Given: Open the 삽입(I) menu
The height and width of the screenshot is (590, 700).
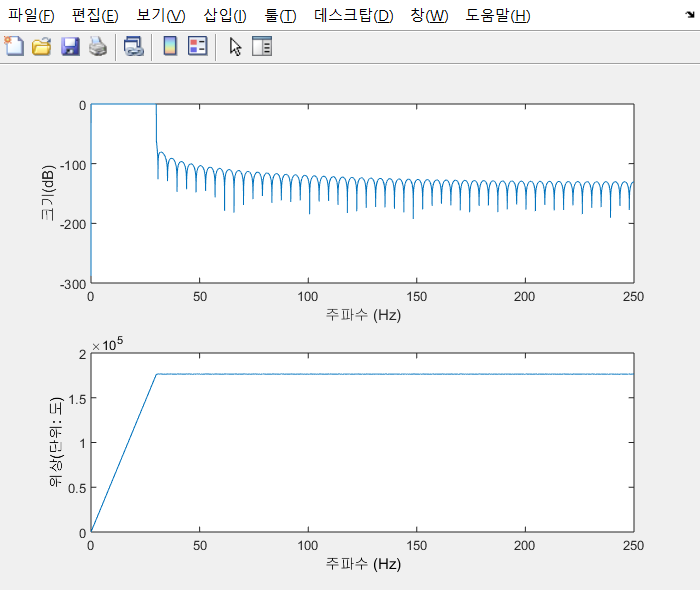Looking at the screenshot, I should [225, 16].
